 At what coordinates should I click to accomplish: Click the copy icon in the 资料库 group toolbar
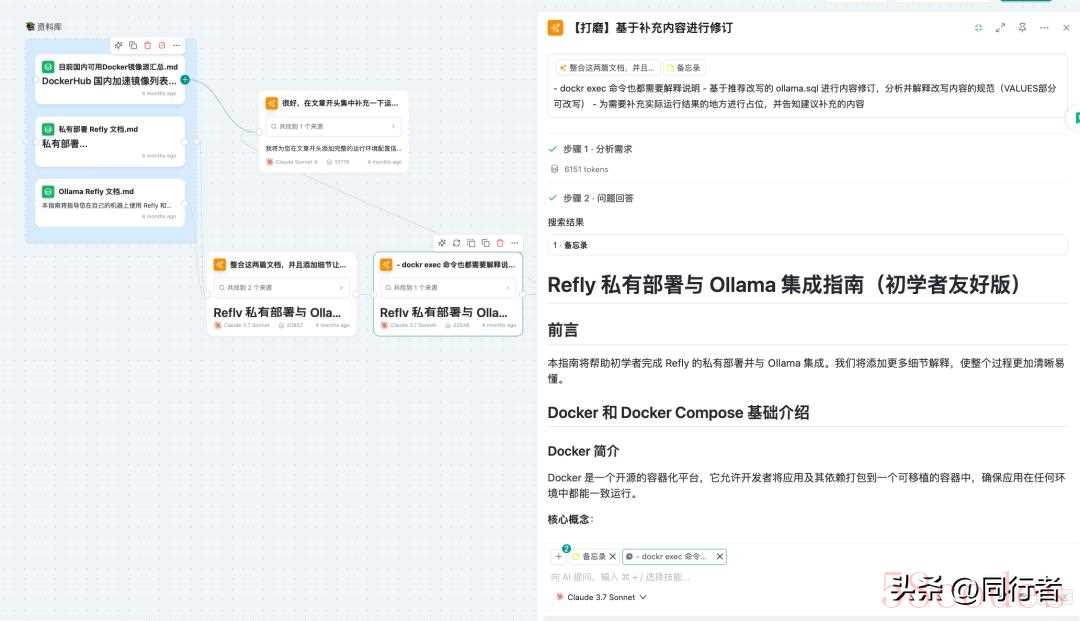(x=133, y=45)
